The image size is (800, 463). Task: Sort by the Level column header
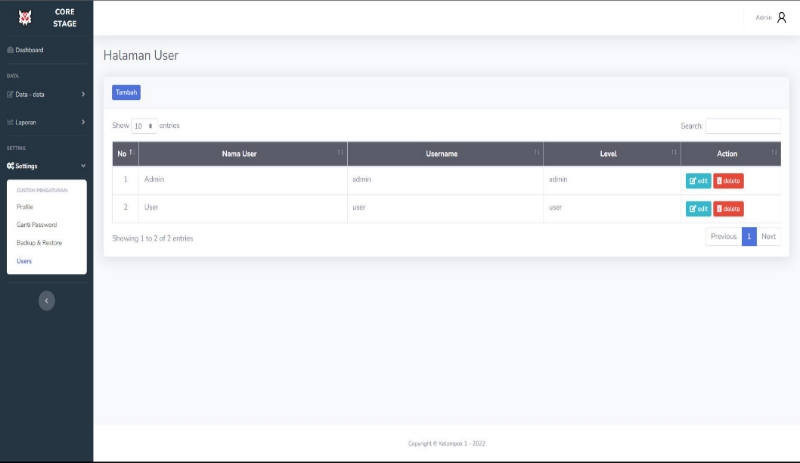(609, 154)
